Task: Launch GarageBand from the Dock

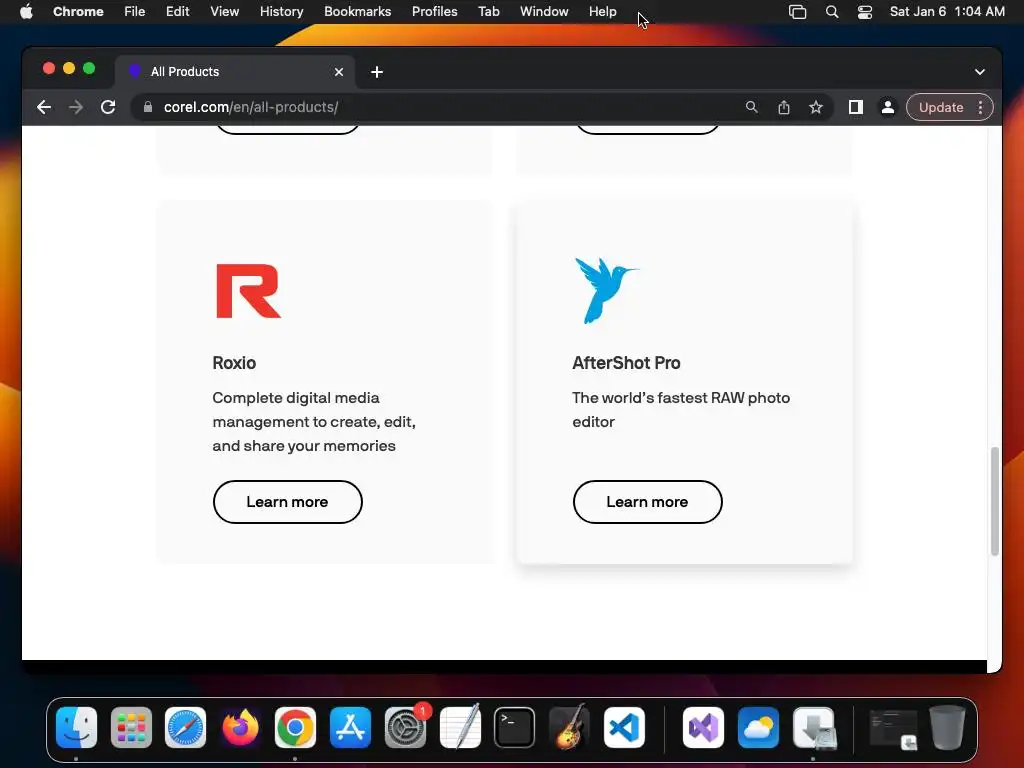Action: click(569, 728)
